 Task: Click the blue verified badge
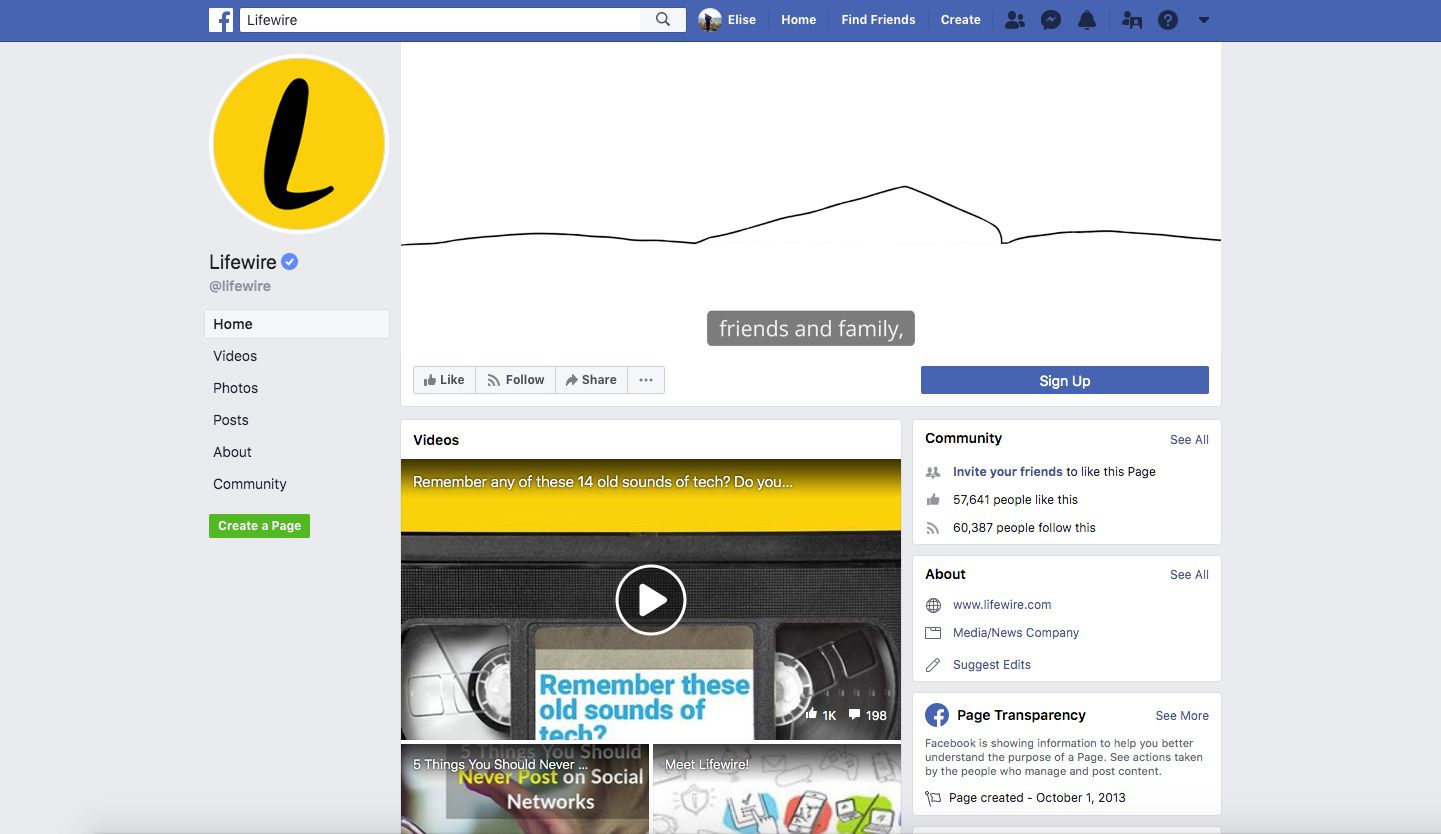click(x=290, y=262)
